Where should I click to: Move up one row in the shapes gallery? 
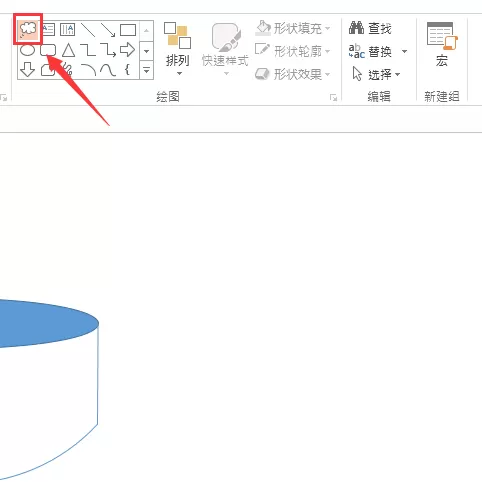[x=146, y=31]
